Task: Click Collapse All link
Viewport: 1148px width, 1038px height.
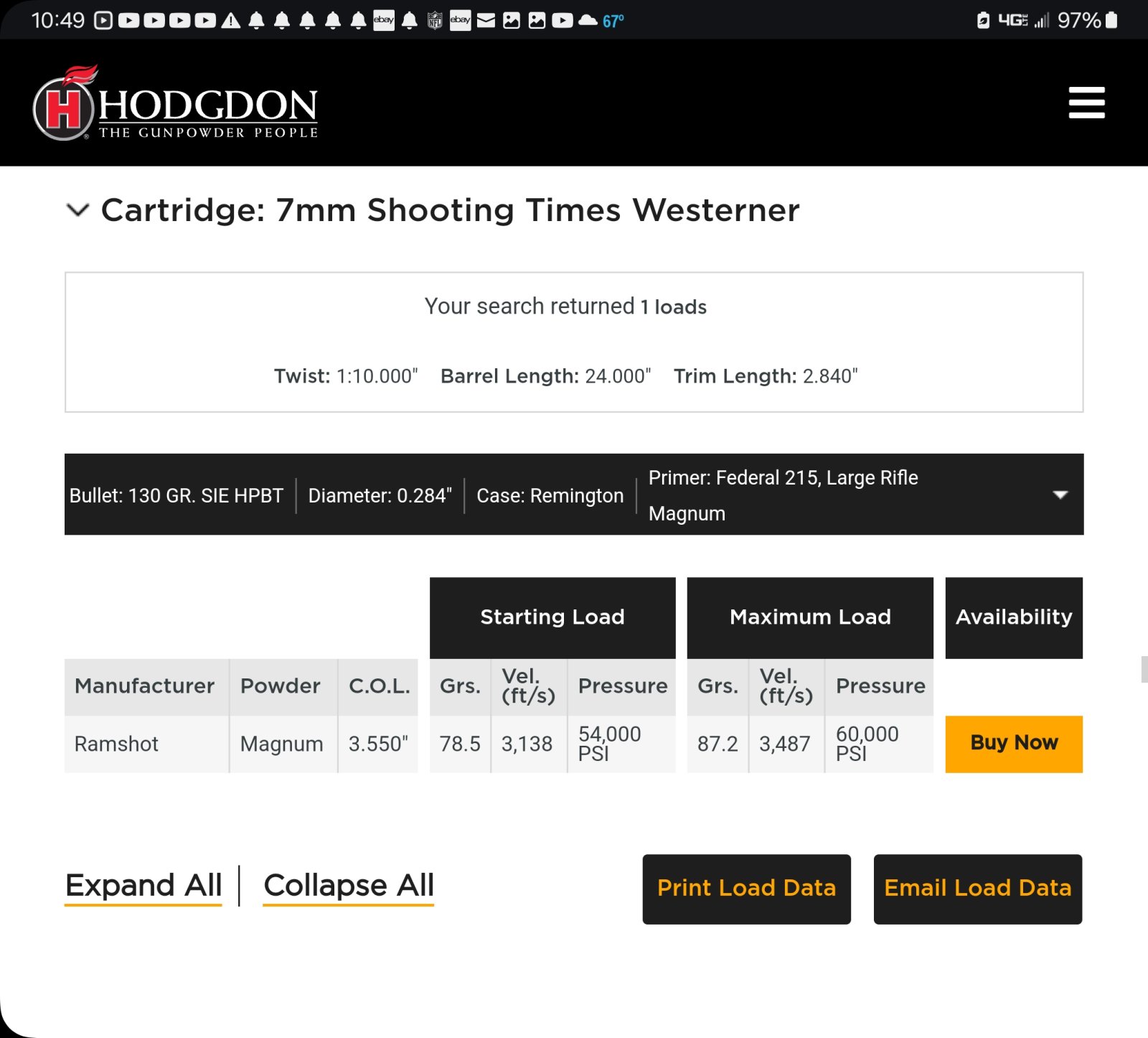Action: pos(349,887)
